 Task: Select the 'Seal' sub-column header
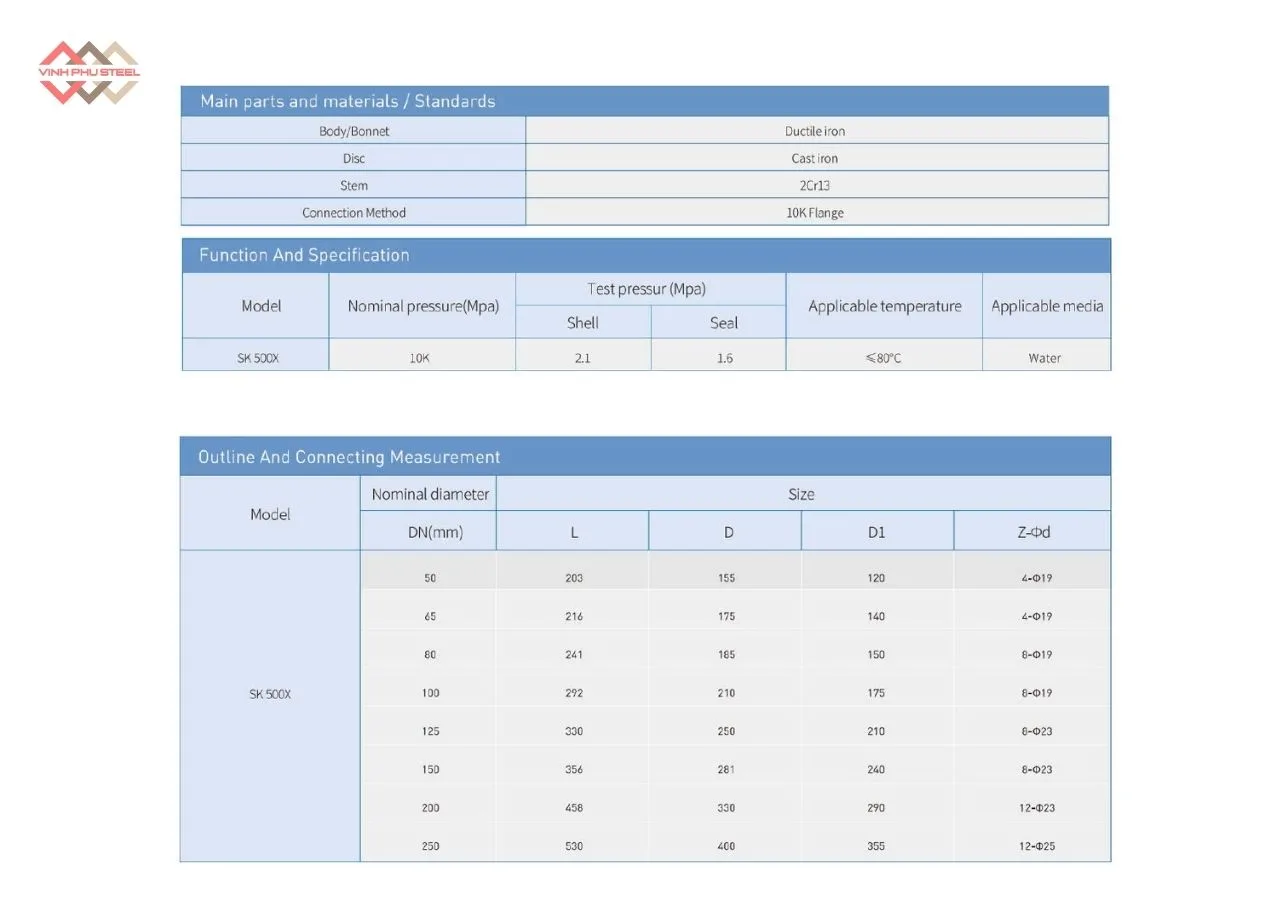(x=724, y=323)
